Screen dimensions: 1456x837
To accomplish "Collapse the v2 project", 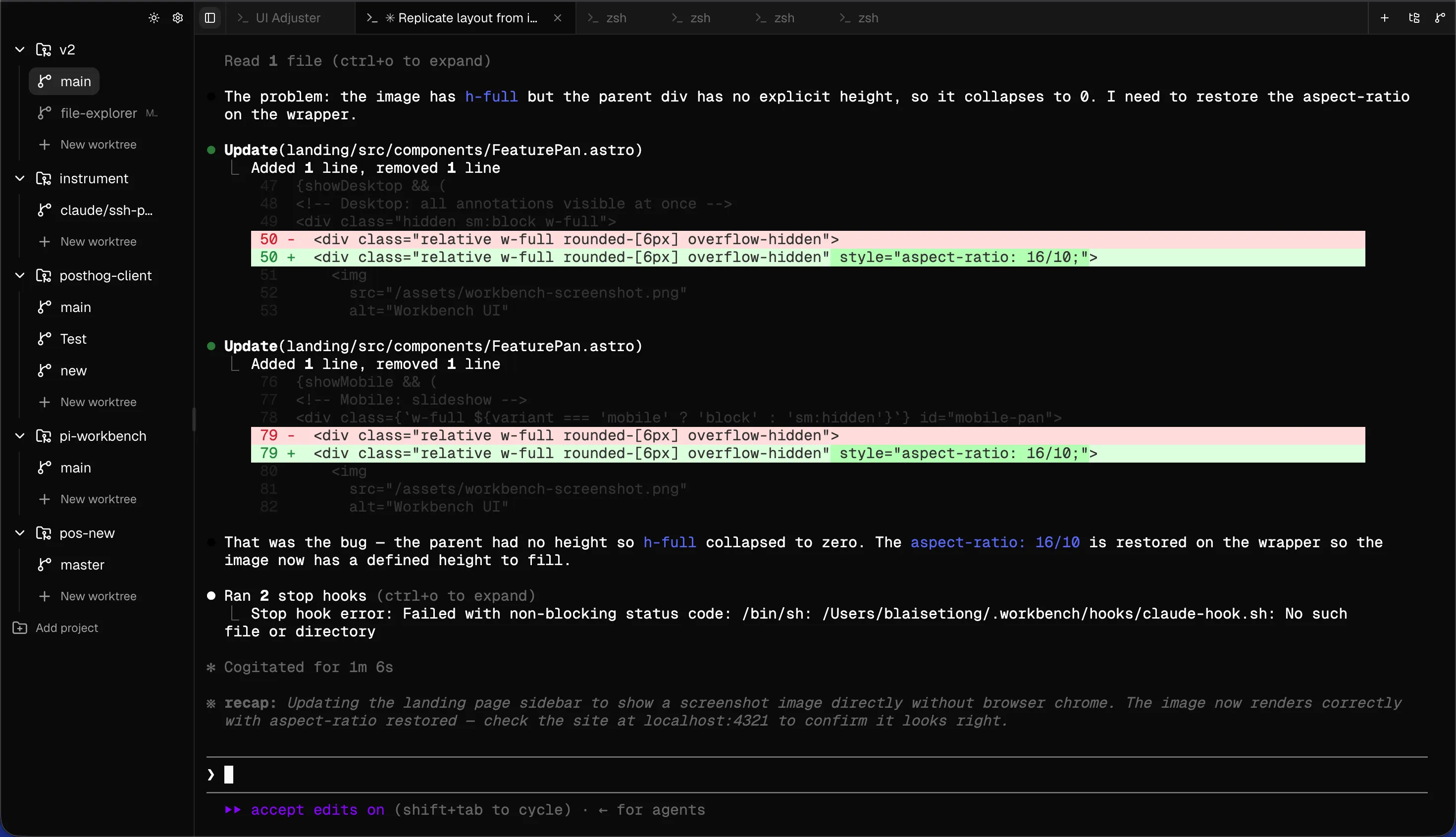I will pos(20,50).
